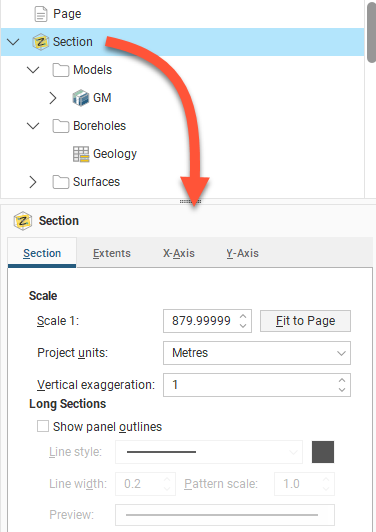Viewport: 376px width, 532px height.
Task: Click the GM geological model icon
Action: tap(81, 98)
